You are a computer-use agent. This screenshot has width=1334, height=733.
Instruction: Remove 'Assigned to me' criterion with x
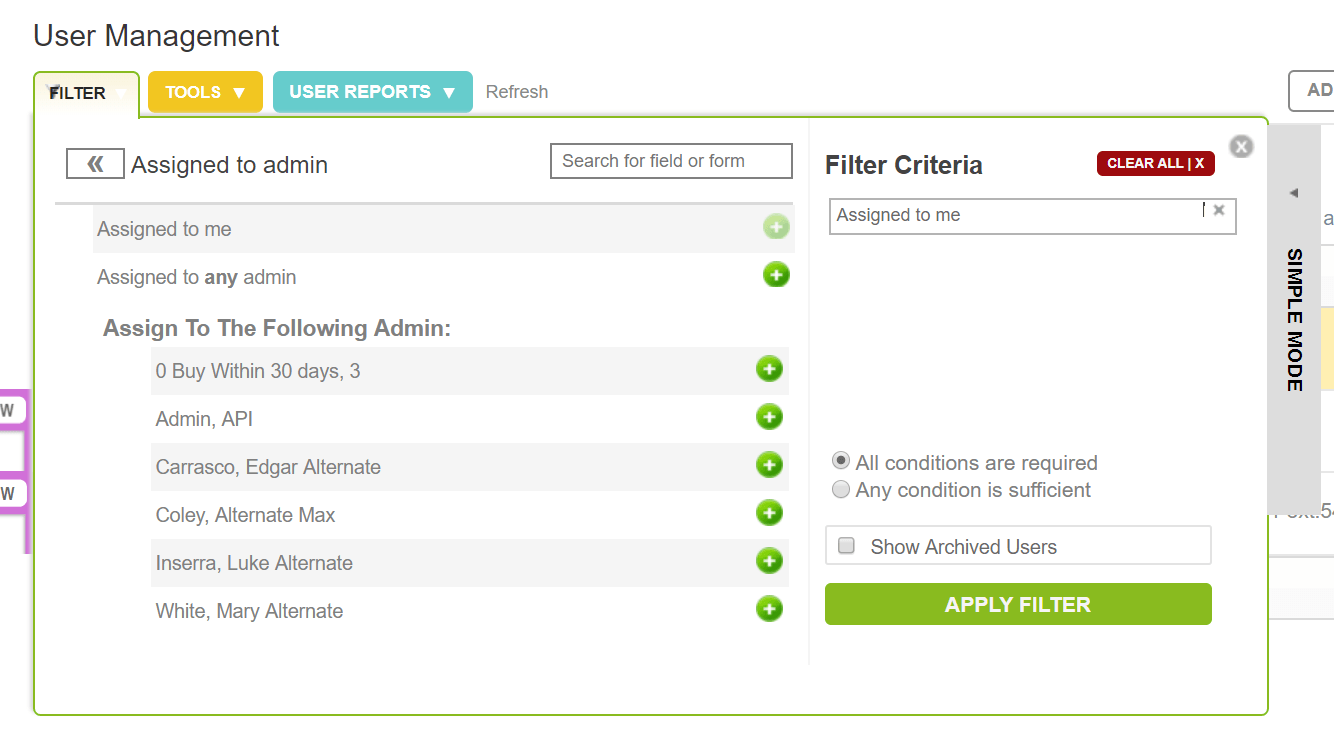click(x=1219, y=211)
